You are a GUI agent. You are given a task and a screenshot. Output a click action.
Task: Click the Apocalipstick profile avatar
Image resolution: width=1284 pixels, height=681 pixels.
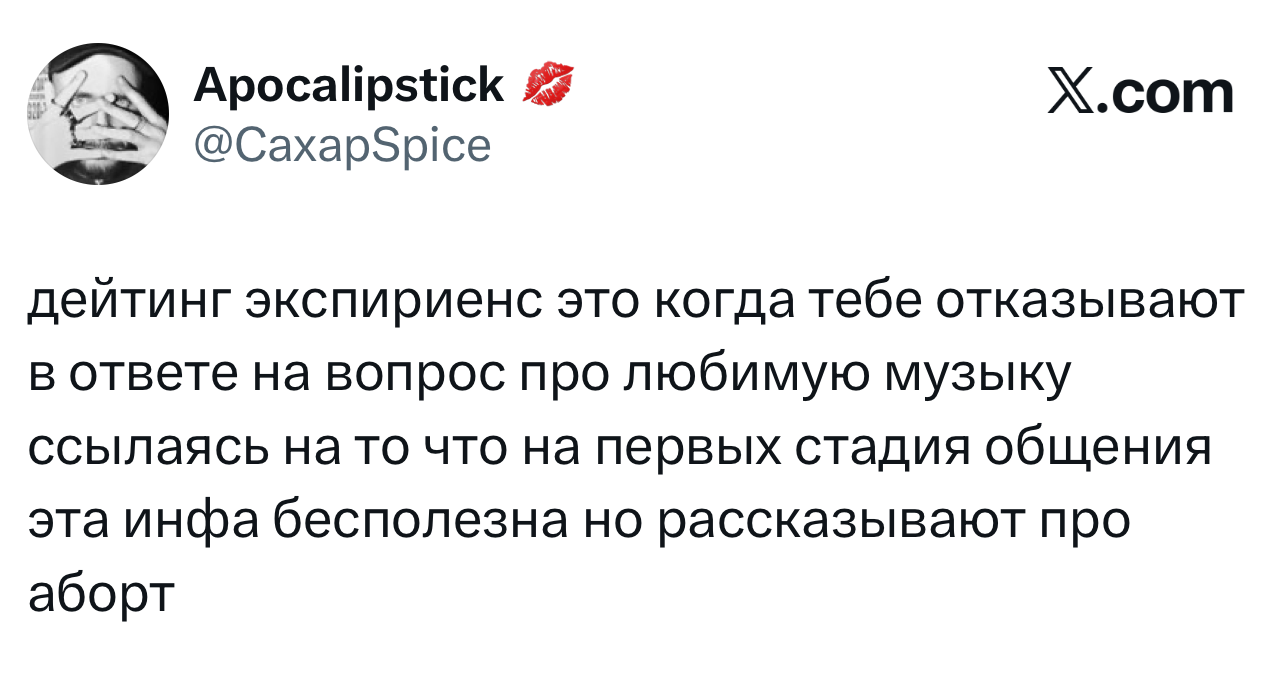point(98,114)
